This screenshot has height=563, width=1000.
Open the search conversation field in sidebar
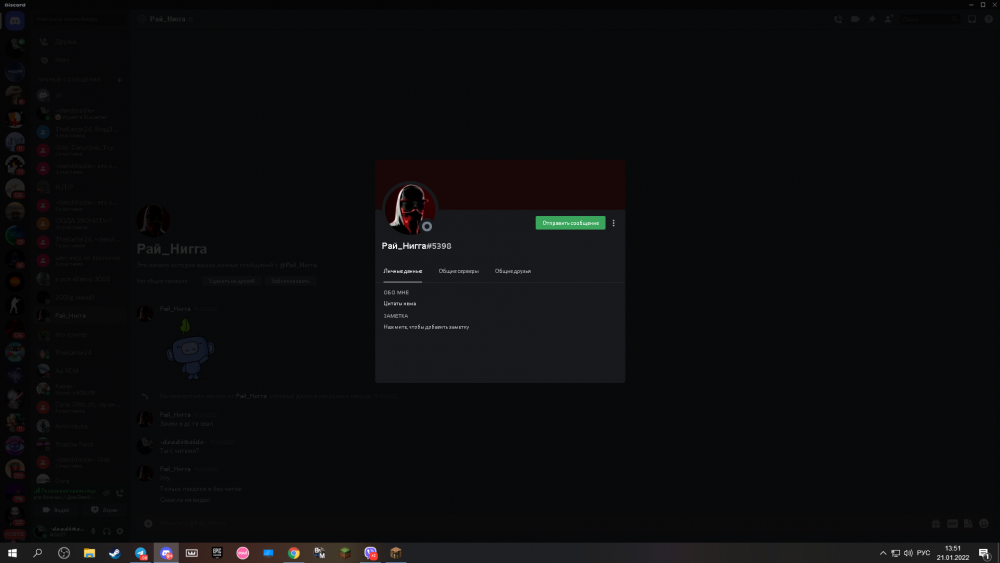click(78, 19)
